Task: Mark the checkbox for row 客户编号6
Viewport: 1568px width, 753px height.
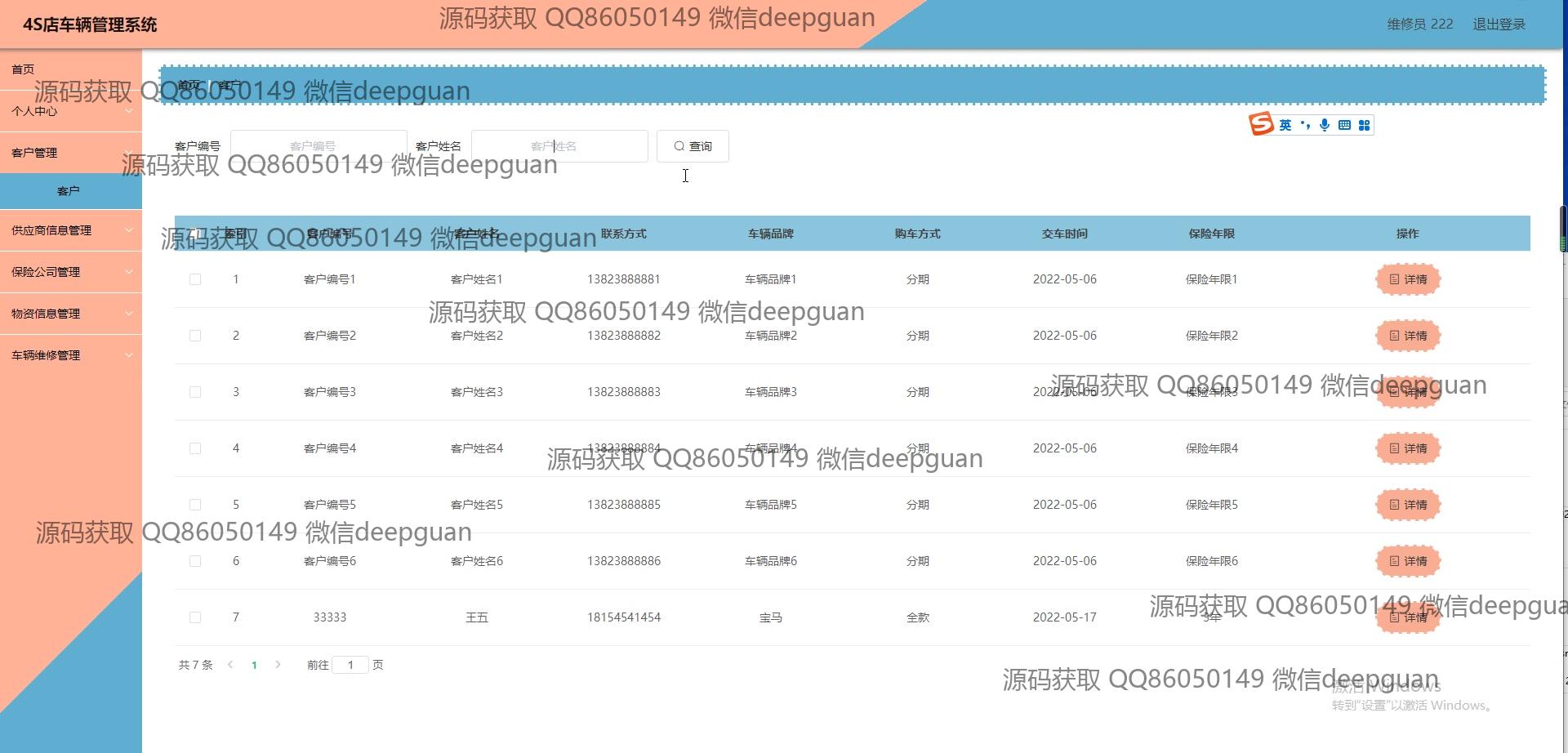Action: [x=195, y=561]
